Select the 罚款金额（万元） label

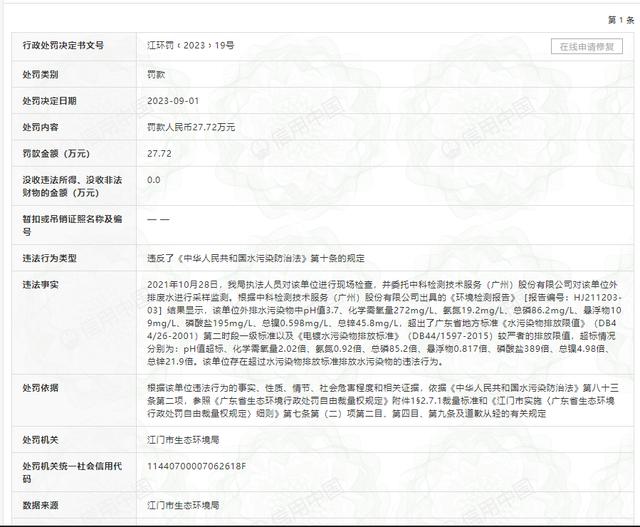(x=56, y=153)
